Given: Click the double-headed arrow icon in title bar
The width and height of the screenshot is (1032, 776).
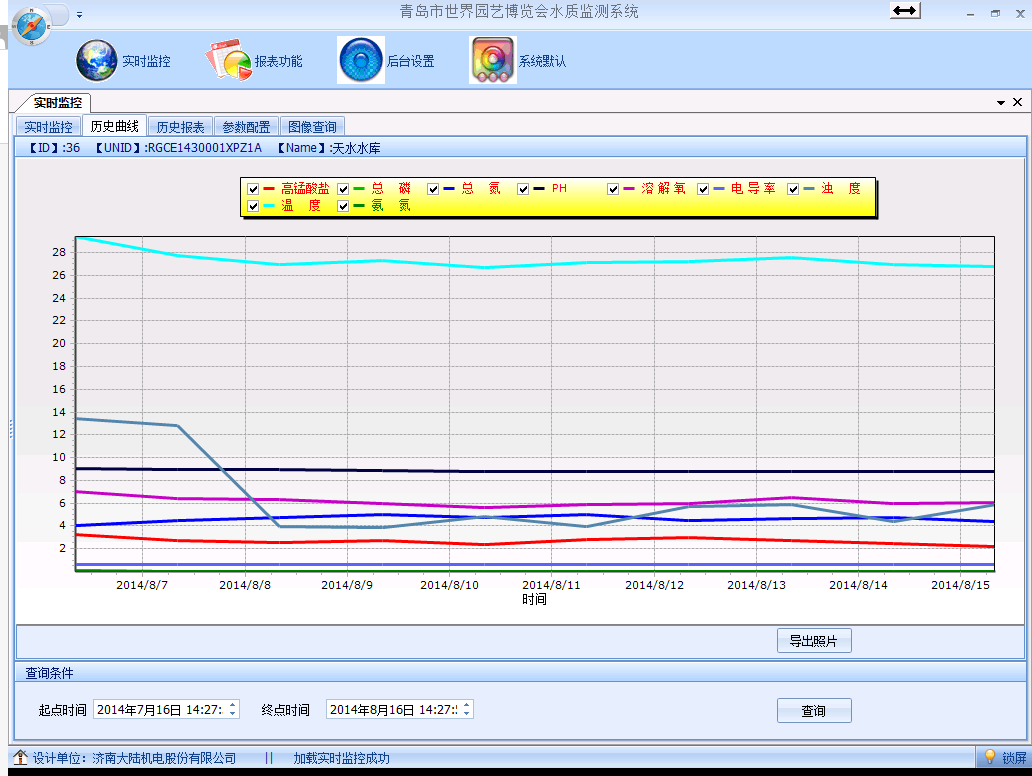Looking at the screenshot, I should point(905,10).
